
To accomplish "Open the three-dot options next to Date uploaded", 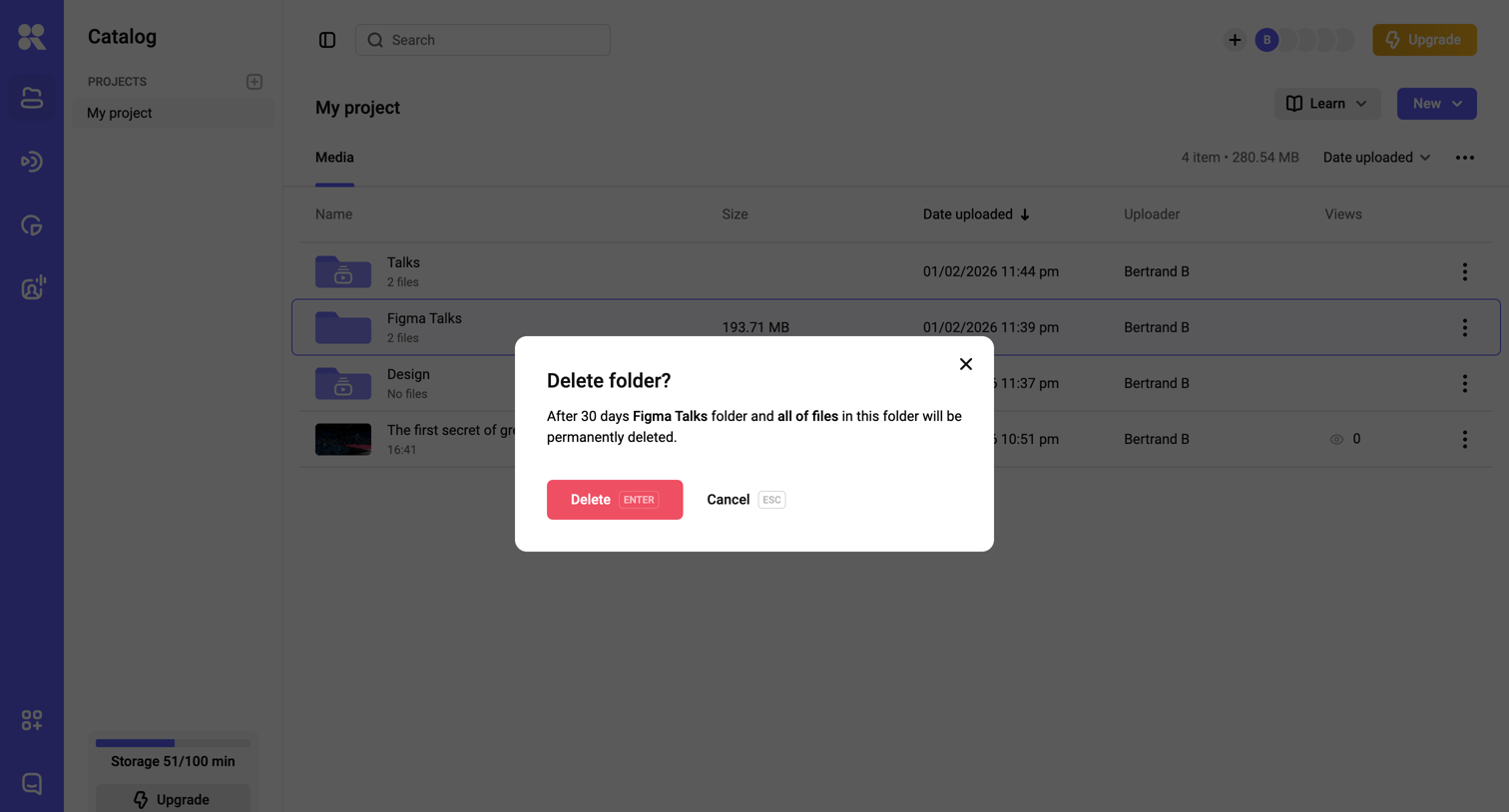I will click(1465, 158).
